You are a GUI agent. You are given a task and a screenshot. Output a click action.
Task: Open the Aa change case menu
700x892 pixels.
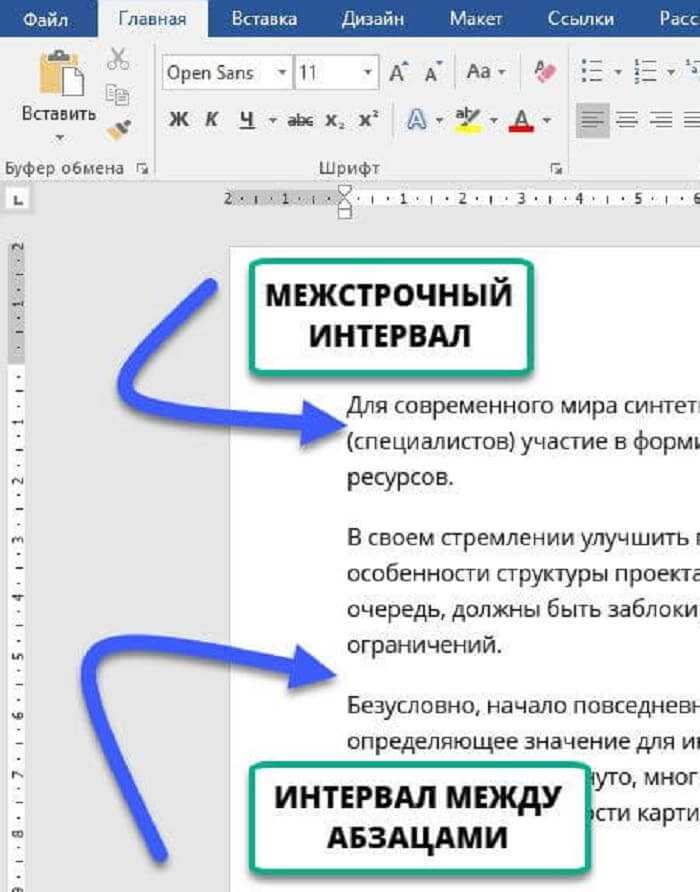(485, 72)
